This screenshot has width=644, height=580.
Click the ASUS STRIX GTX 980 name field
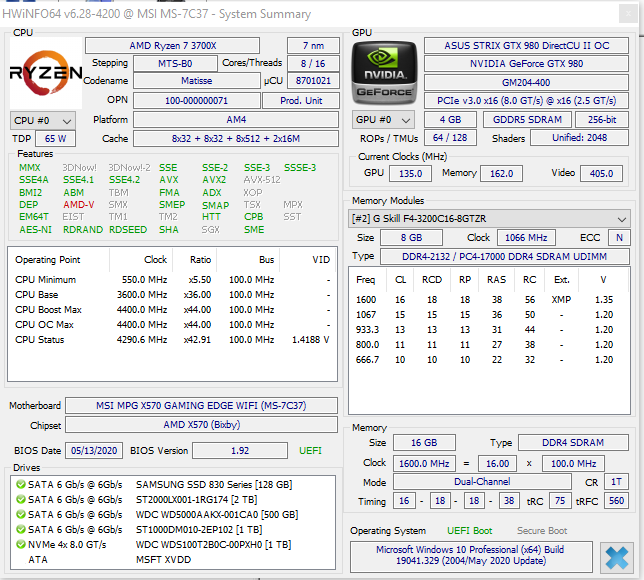click(526, 46)
